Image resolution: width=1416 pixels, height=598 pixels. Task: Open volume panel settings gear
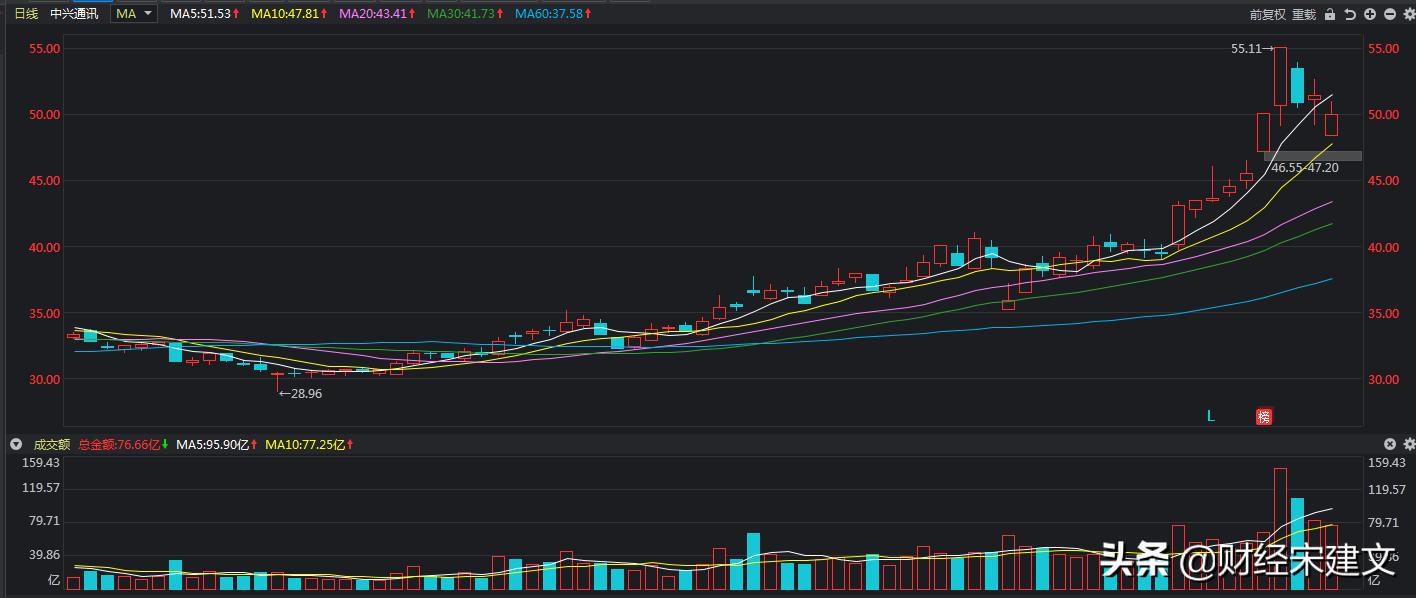pos(1408,444)
